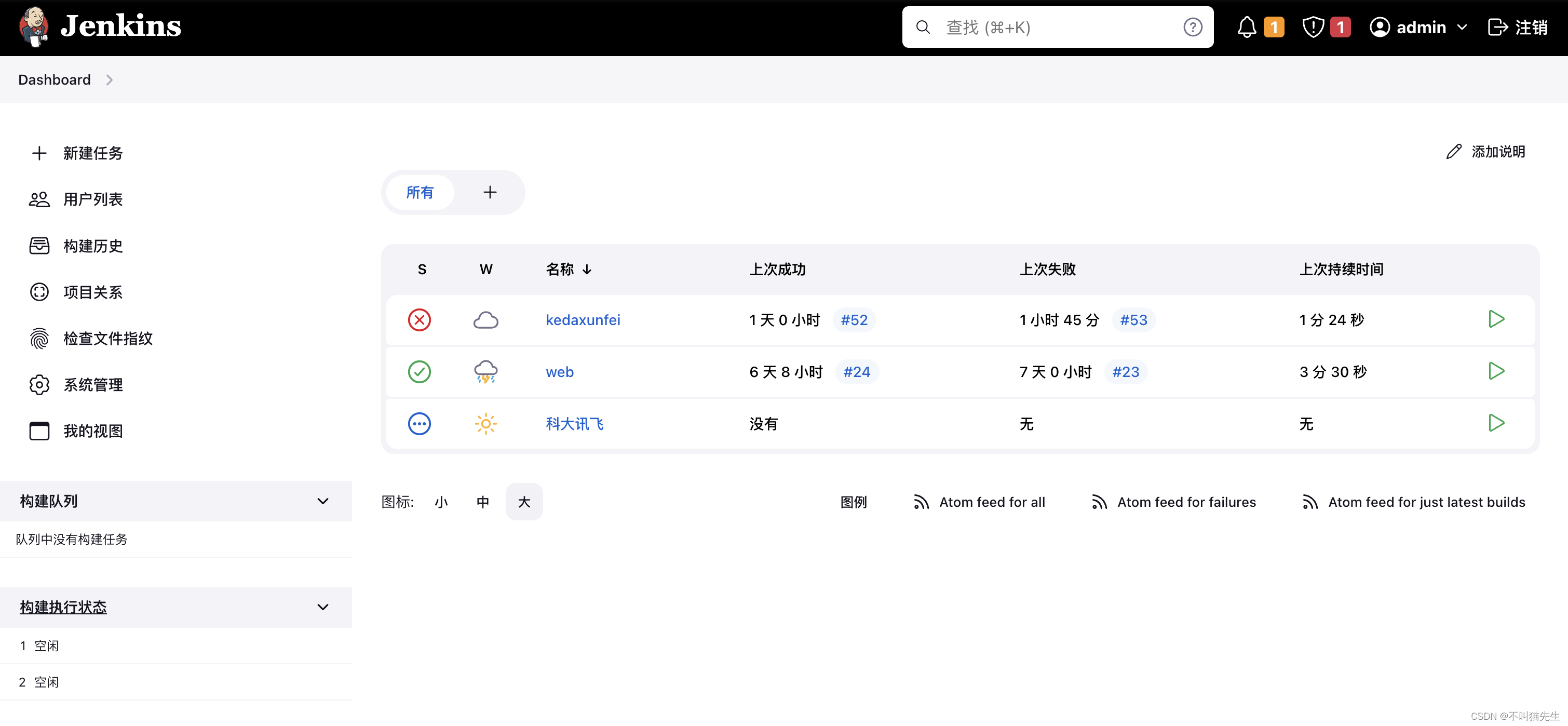Select small (小) icon size
The height and width of the screenshot is (726, 1568).
[x=441, y=502]
